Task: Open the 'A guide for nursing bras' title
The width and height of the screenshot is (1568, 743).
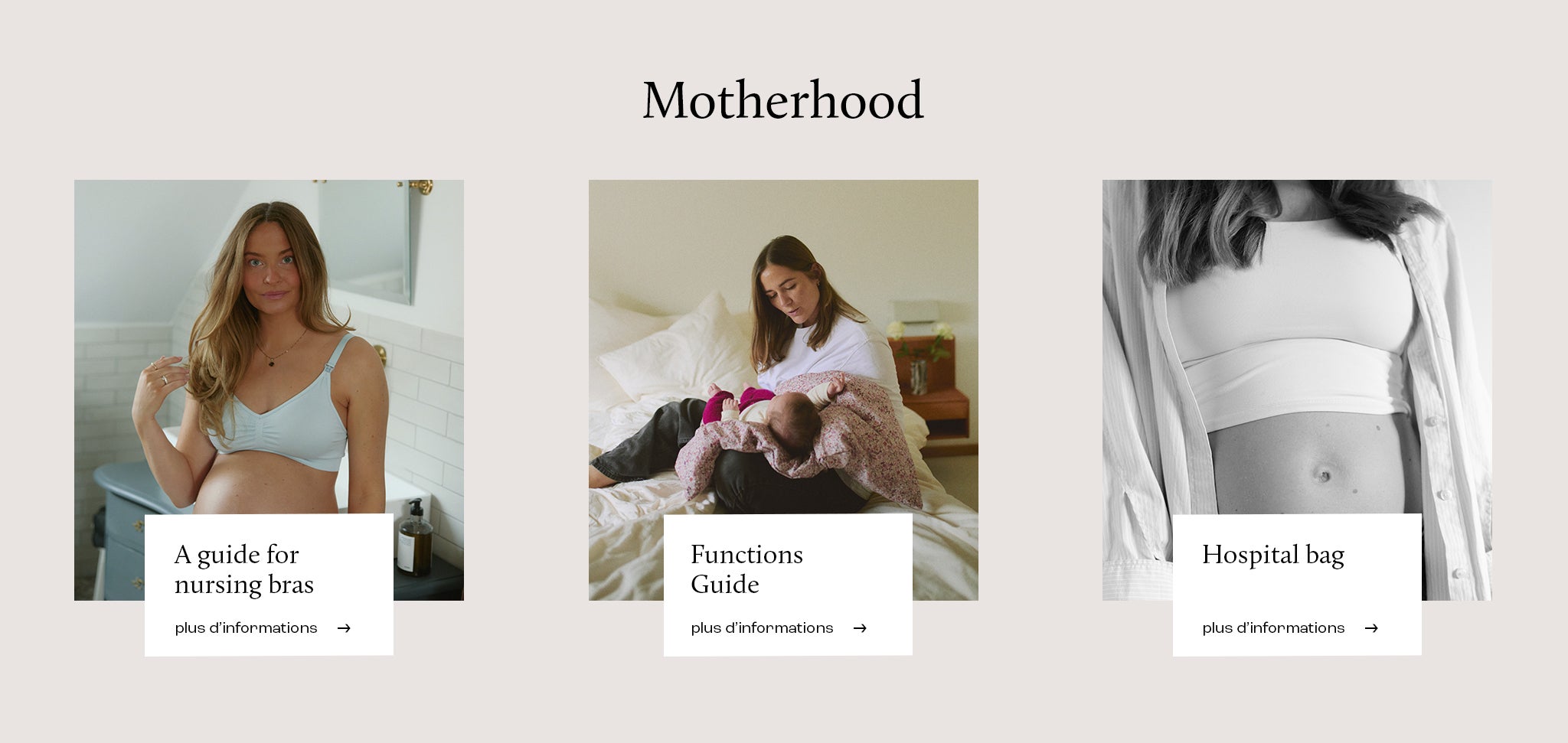Action: coord(244,569)
